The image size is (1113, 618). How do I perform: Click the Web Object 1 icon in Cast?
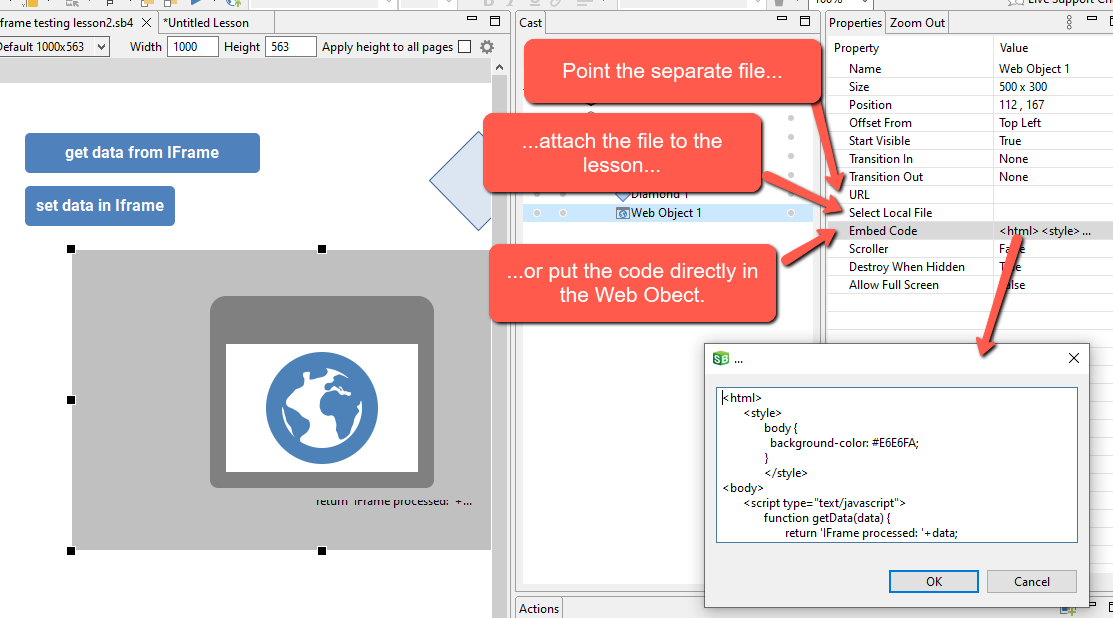tap(623, 213)
